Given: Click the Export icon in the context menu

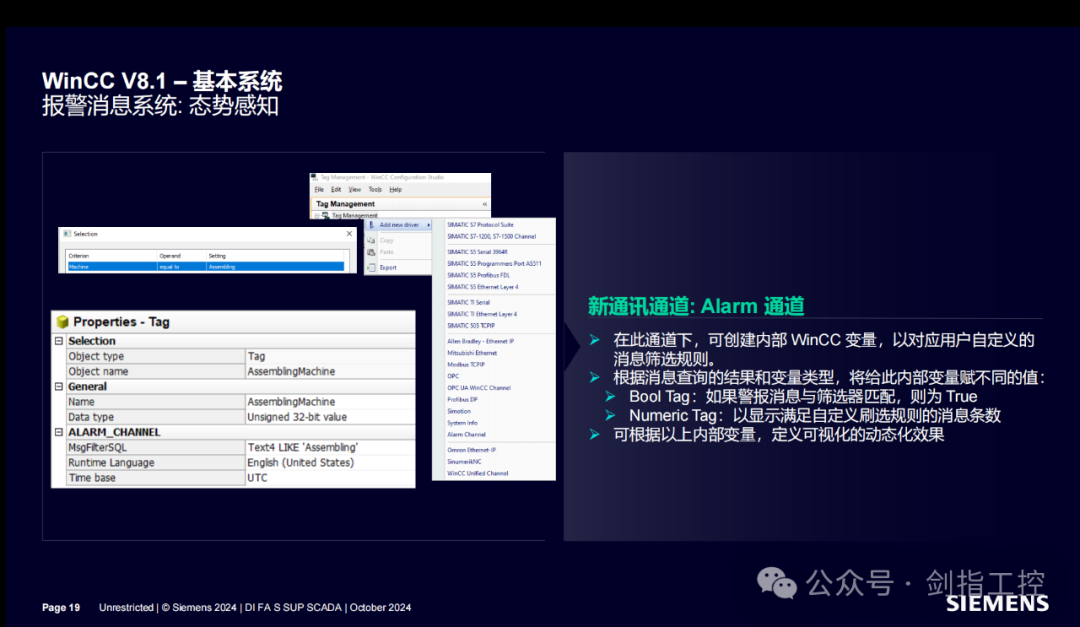Looking at the screenshot, I should coord(370,268).
